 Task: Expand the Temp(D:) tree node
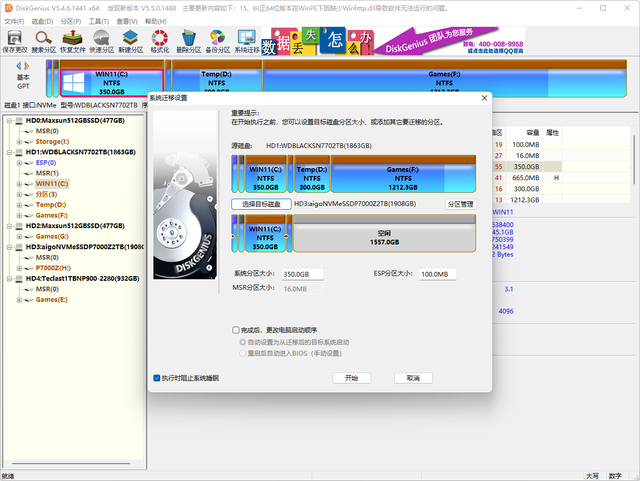19,205
